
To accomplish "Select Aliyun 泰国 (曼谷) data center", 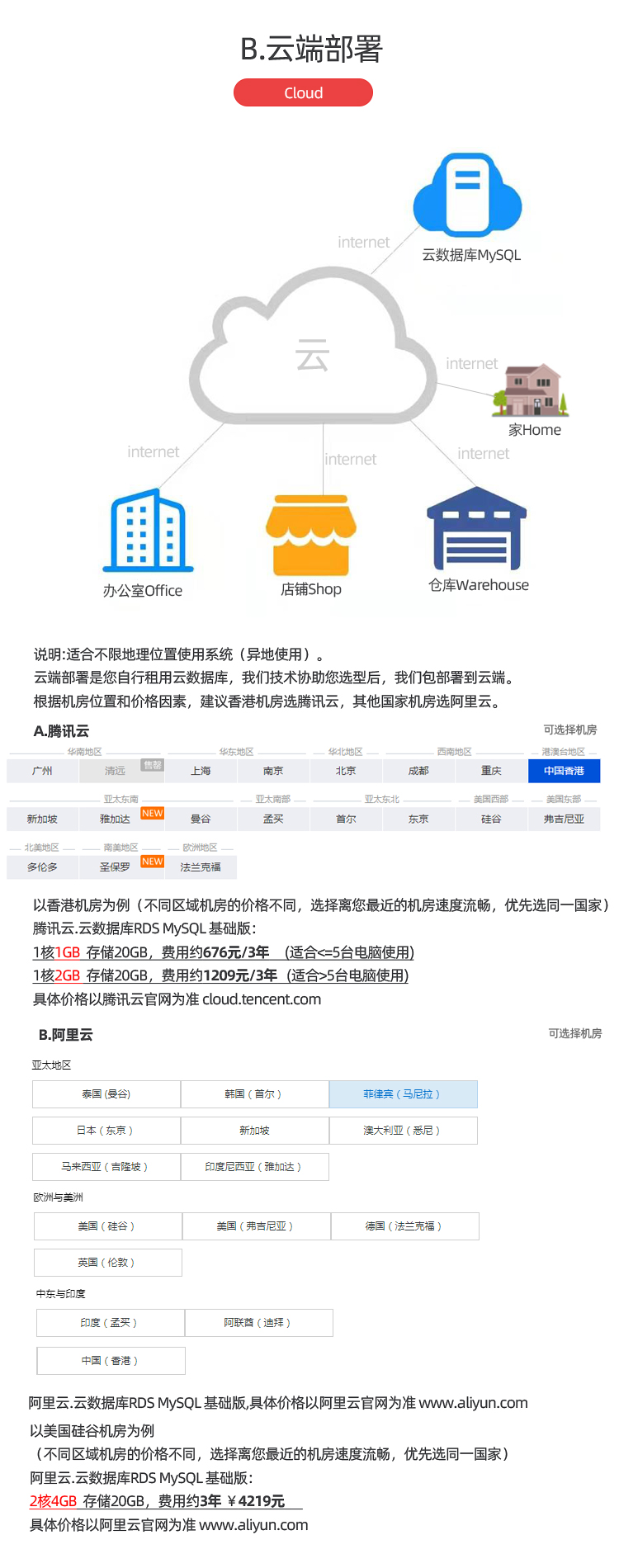I will [x=106, y=1094].
